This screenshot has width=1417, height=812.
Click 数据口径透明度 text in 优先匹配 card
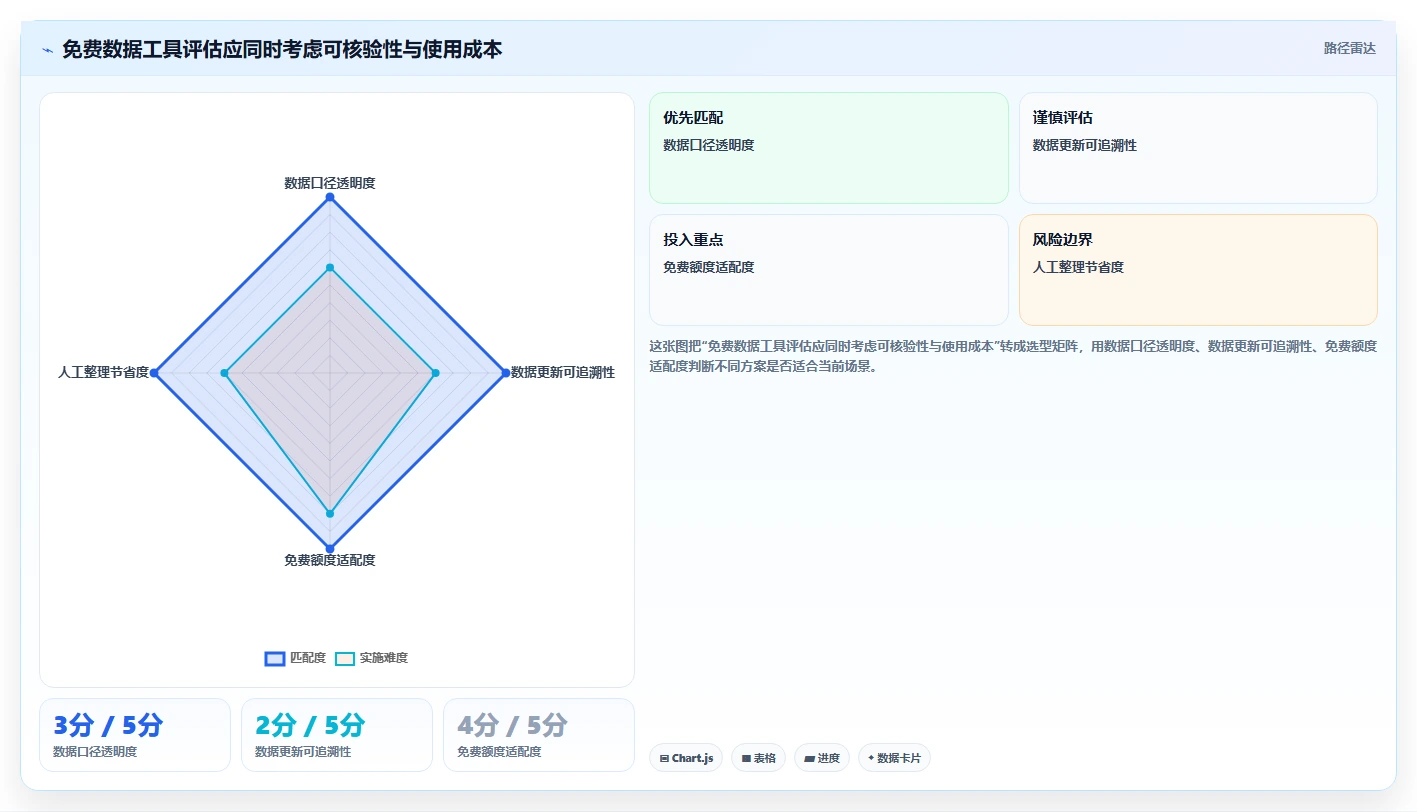709,145
